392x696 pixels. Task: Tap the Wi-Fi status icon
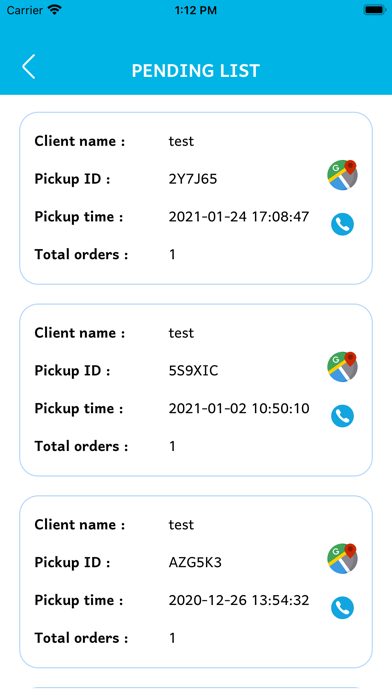[55, 10]
